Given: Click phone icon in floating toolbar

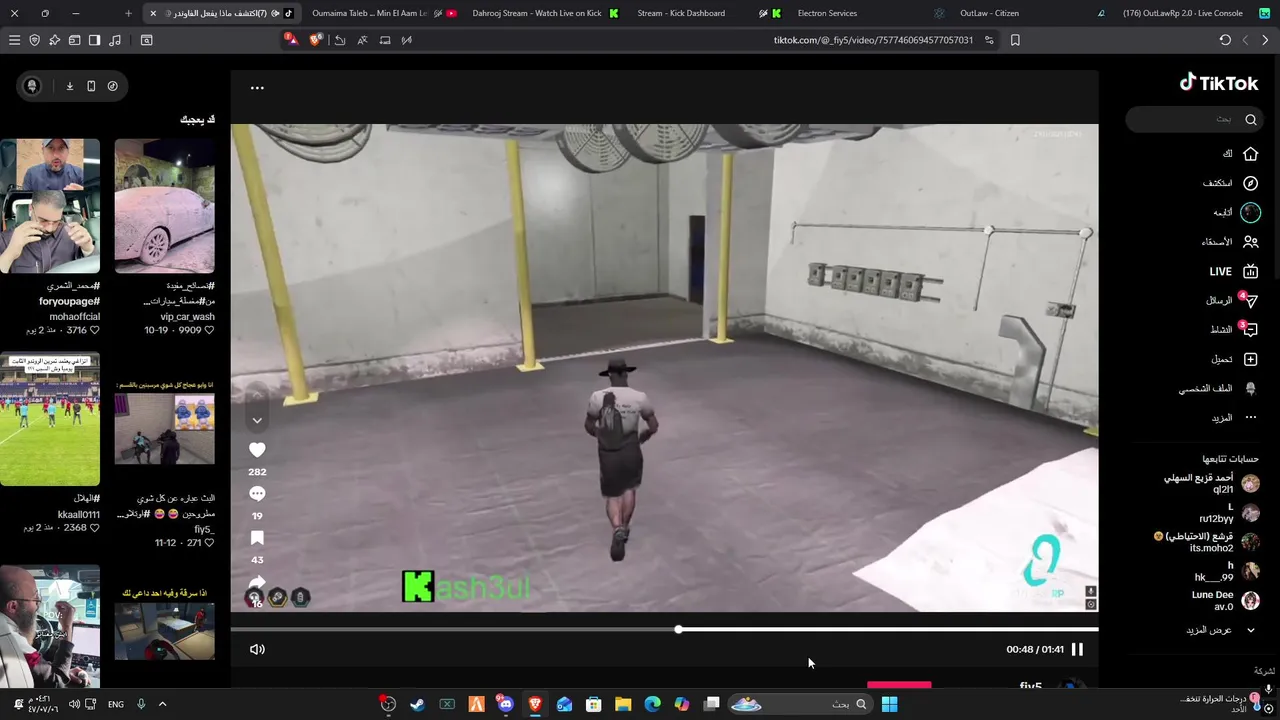Looking at the screenshot, I should pyautogui.click(x=91, y=86).
